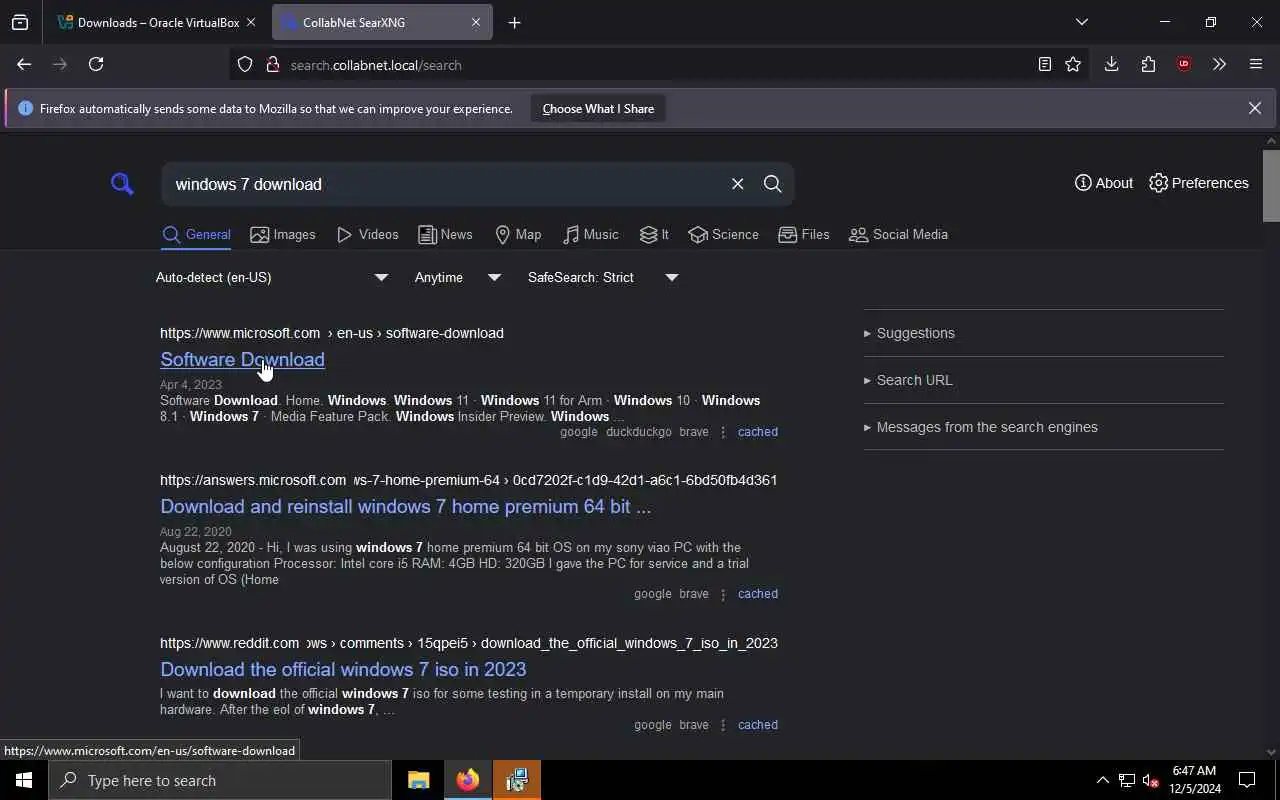Show more tools overflow chevron
The height and width of the screenshot is (800, 1280).
1219,64
